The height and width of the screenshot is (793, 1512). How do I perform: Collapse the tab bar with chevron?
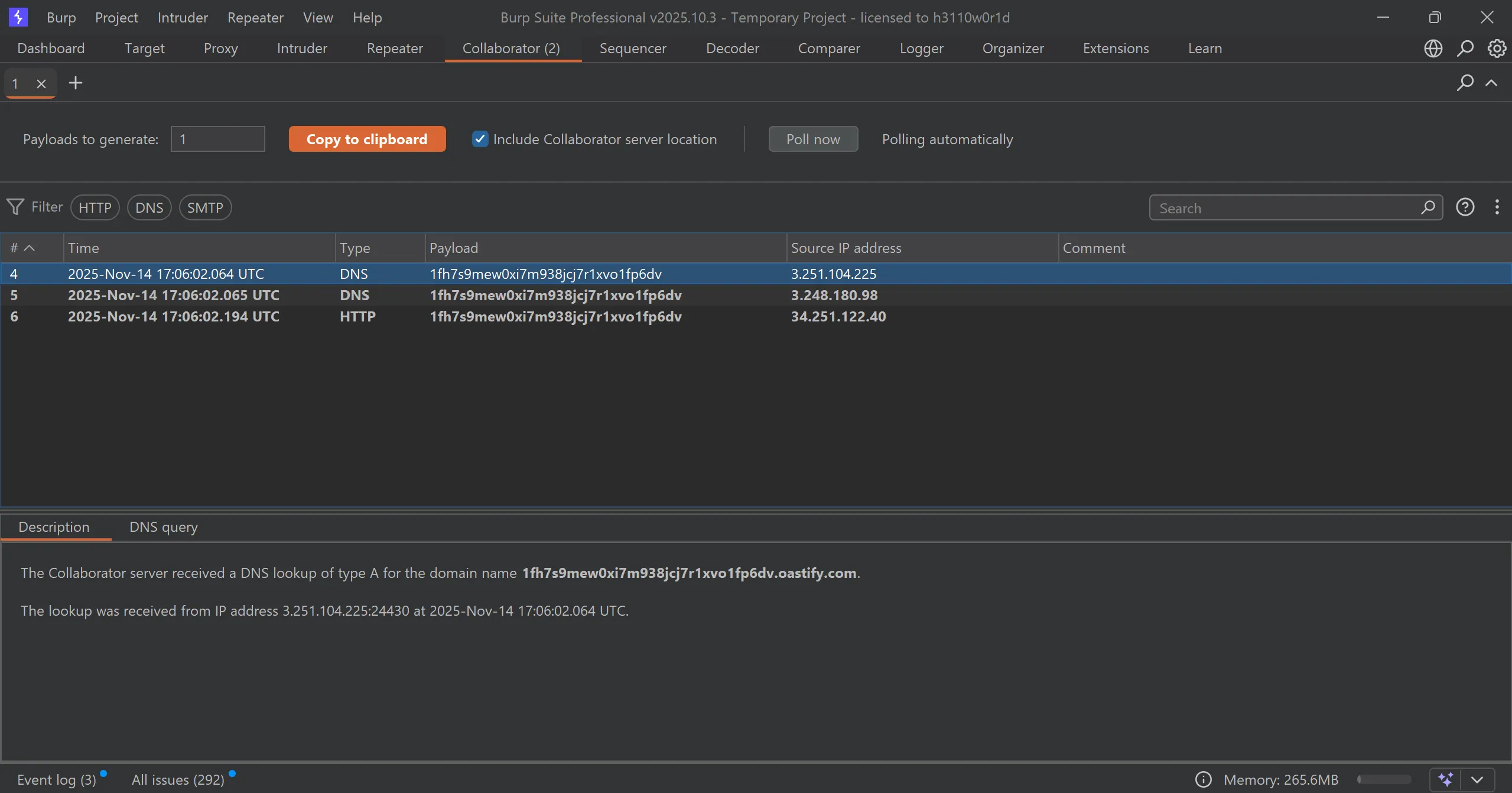pos(1492,83)
